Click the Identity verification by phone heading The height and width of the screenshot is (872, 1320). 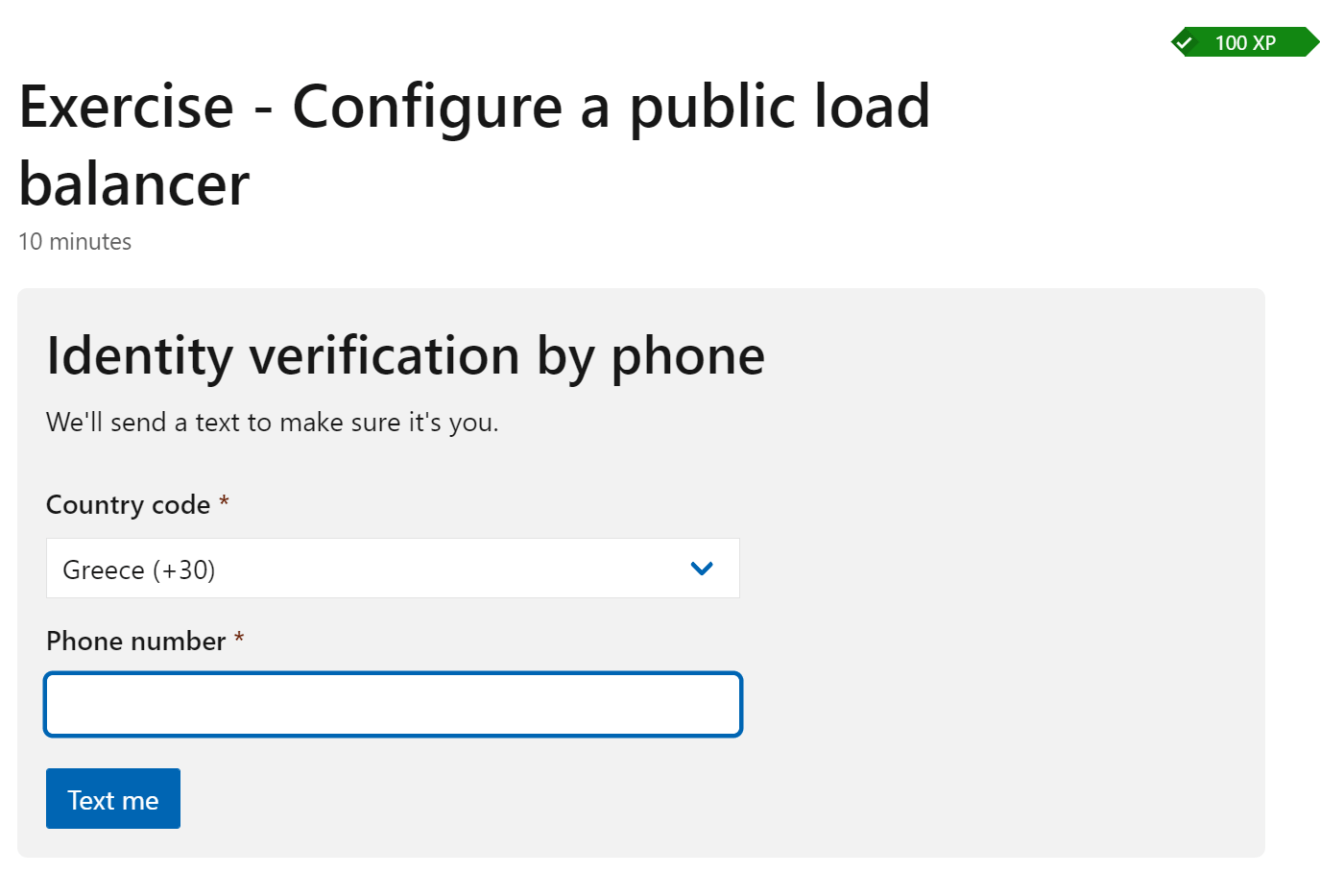pyautogui.click(x=404, y=356)
